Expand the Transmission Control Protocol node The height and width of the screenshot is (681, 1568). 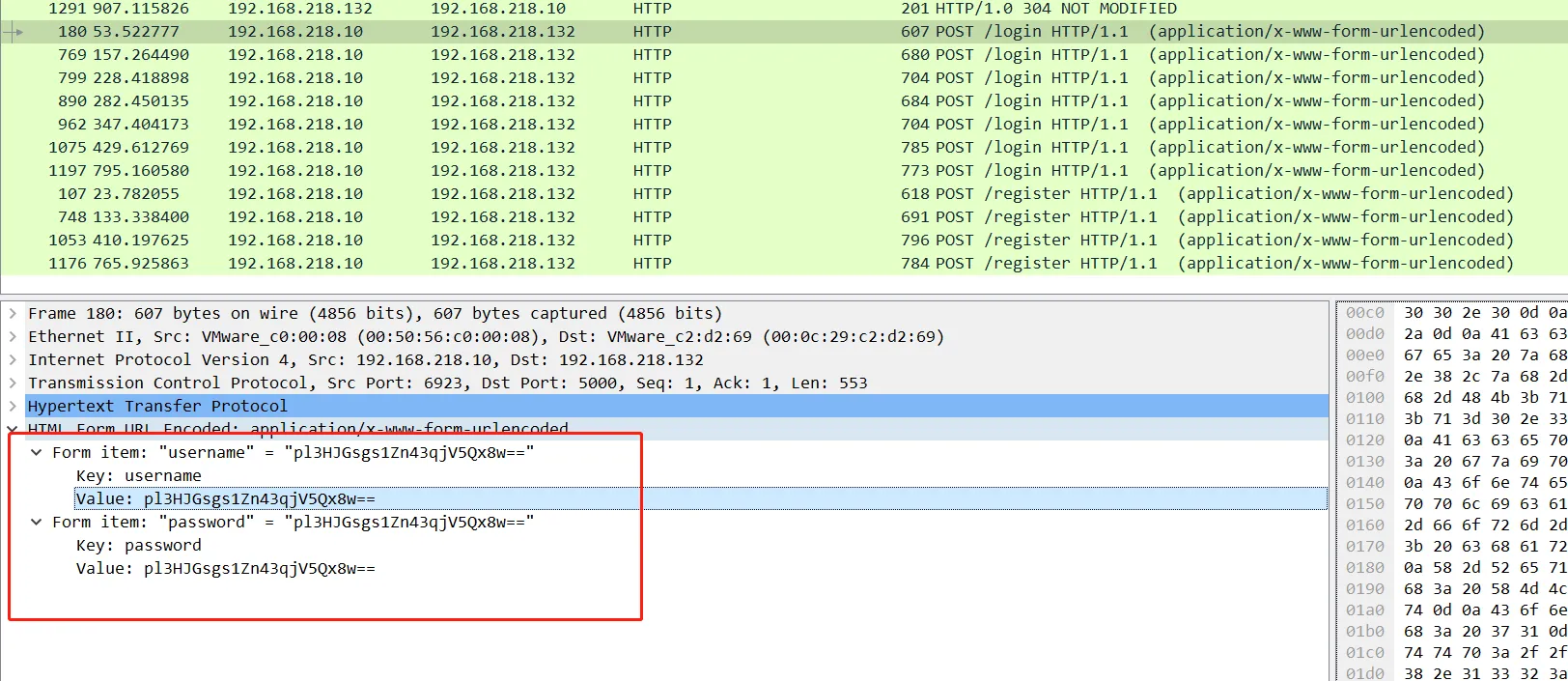point(13,383)
